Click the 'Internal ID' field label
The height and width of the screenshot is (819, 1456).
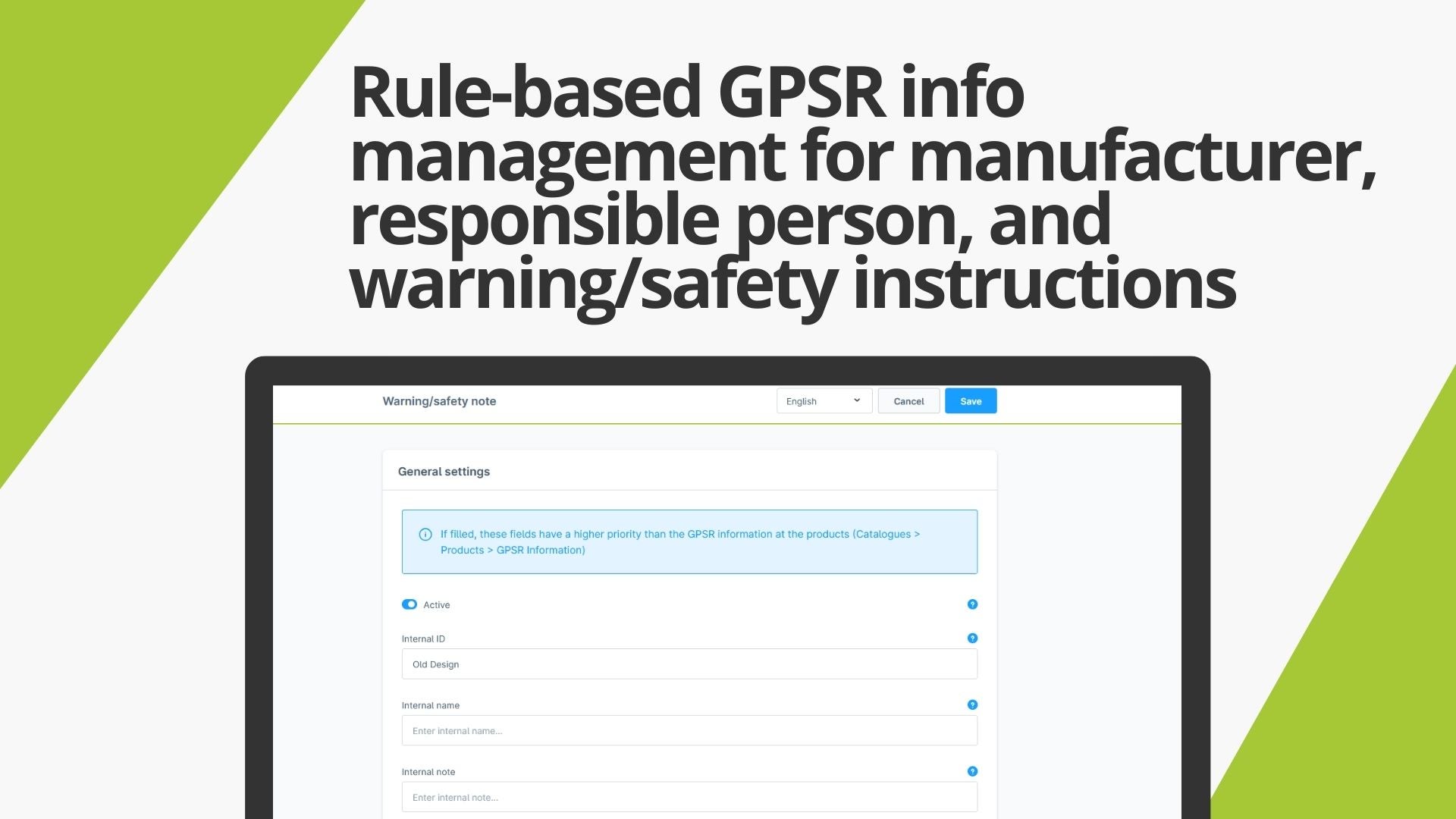tap(423, 639)
